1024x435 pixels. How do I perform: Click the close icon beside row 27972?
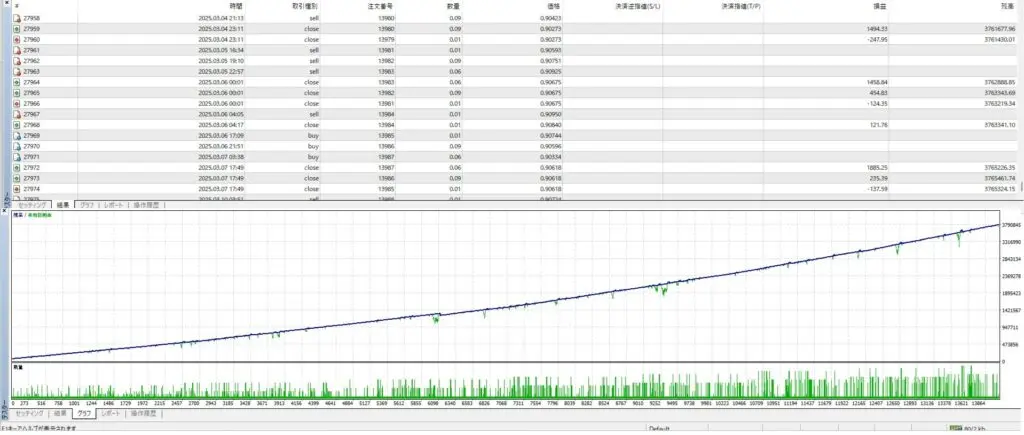tap(16, 168)
